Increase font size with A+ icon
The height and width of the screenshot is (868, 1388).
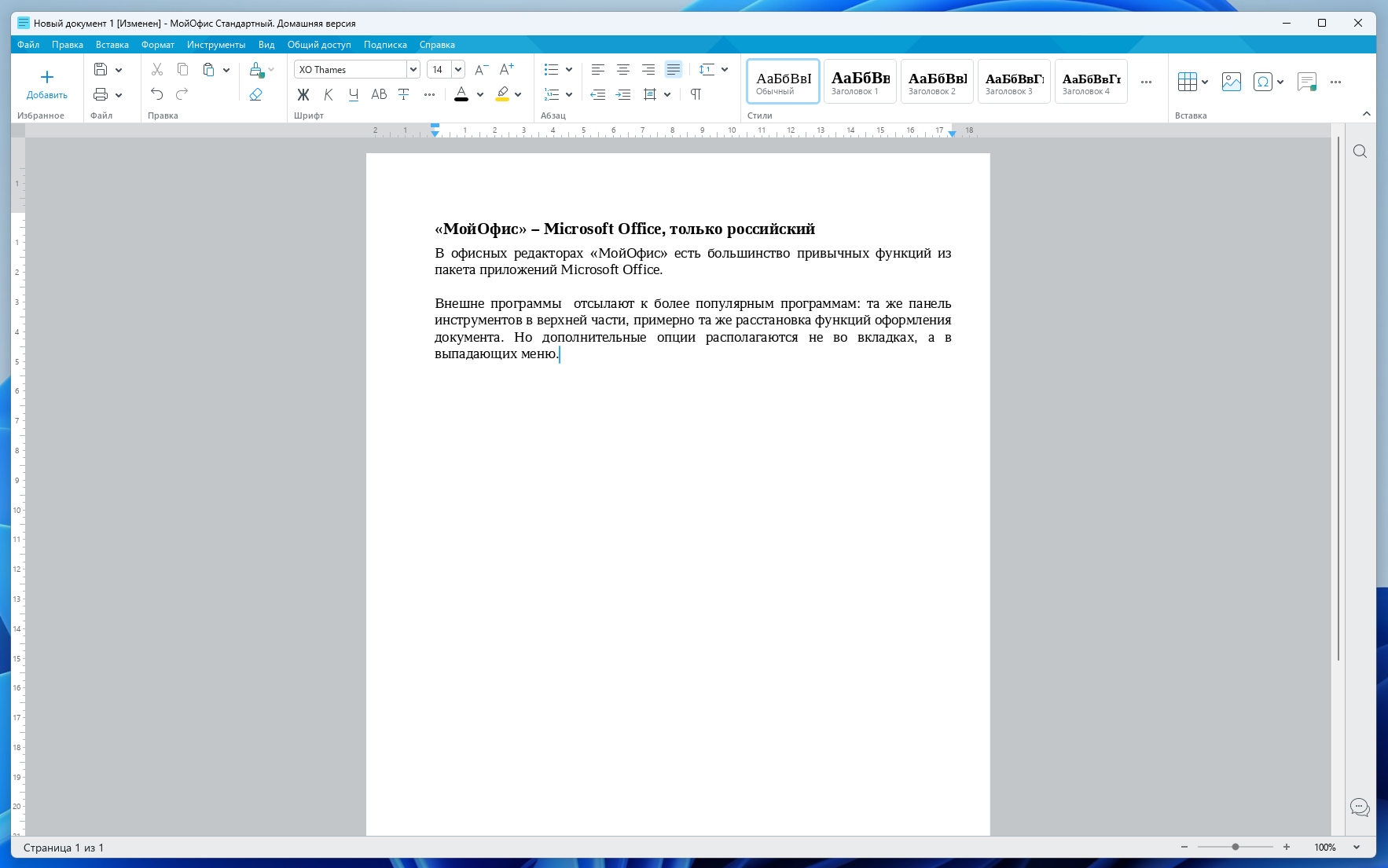(506, 69)
